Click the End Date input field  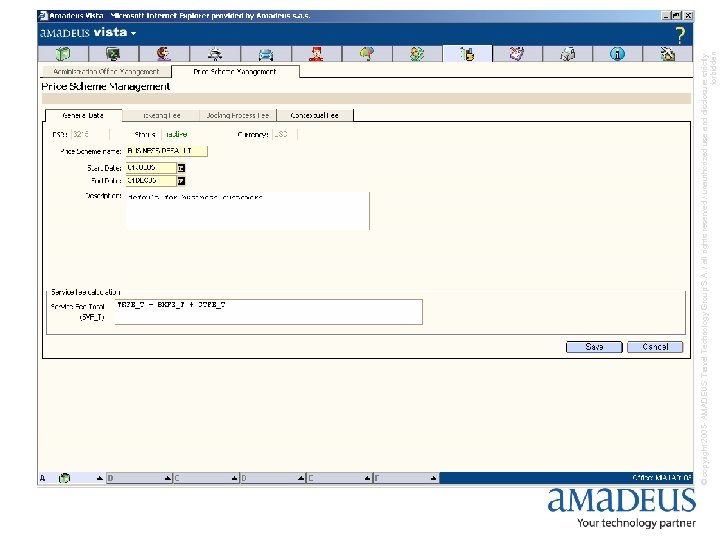(151, 181)
